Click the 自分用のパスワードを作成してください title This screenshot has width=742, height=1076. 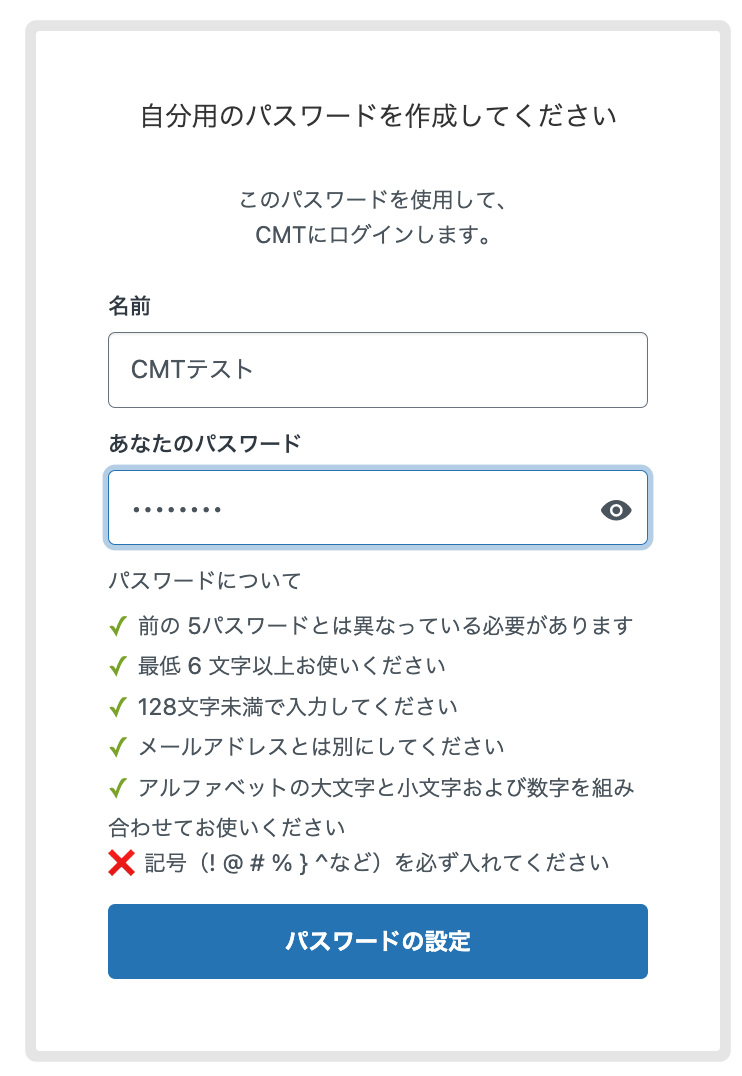(x=377, y=116)
